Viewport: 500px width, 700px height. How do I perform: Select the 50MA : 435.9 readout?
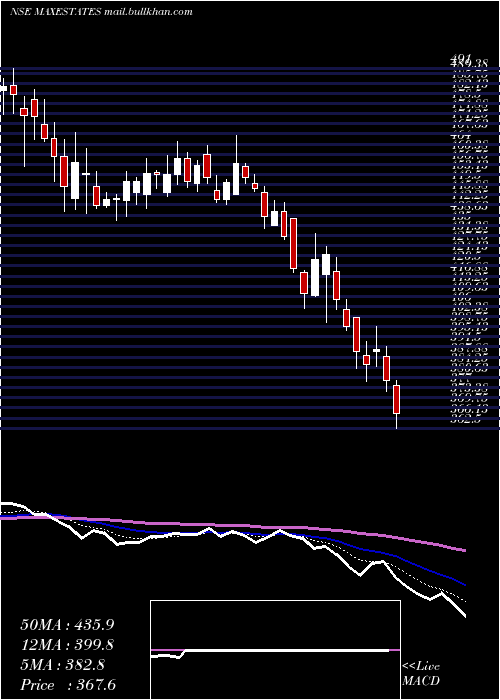67,625
